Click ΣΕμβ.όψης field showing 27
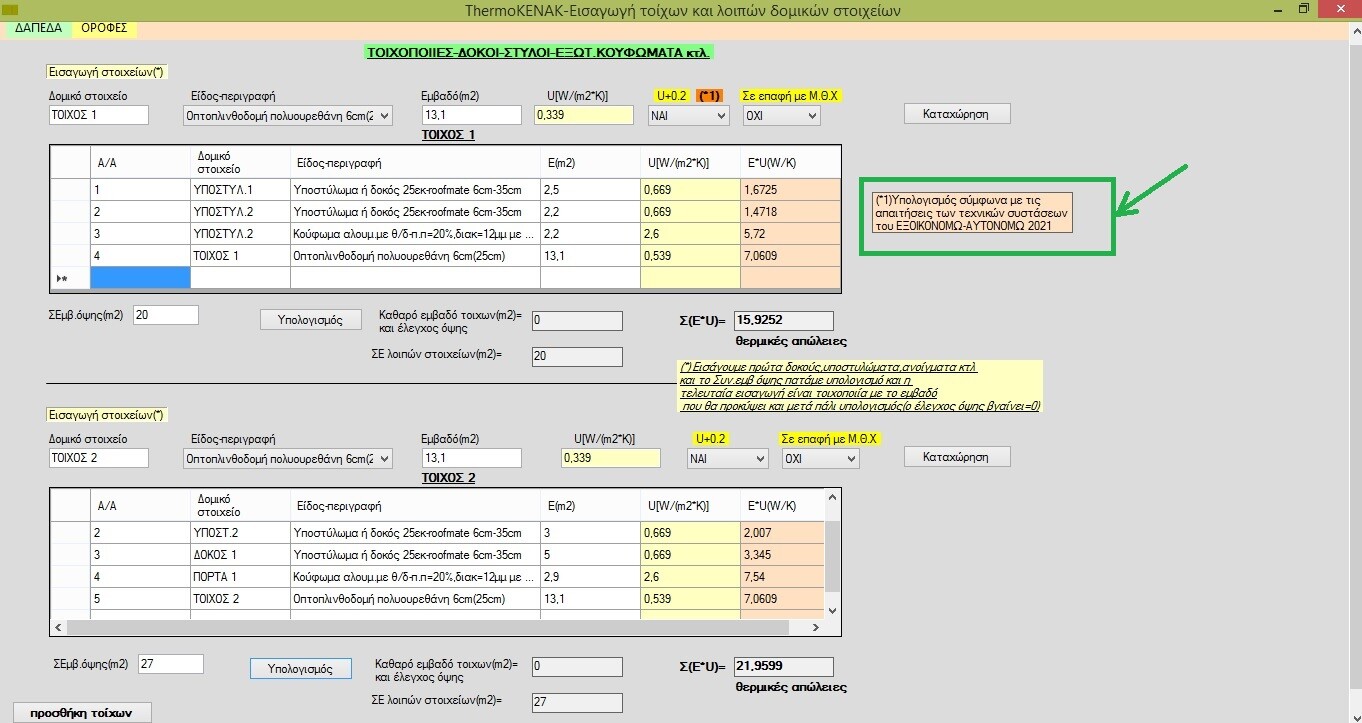1362x723 pixels. 169,664
